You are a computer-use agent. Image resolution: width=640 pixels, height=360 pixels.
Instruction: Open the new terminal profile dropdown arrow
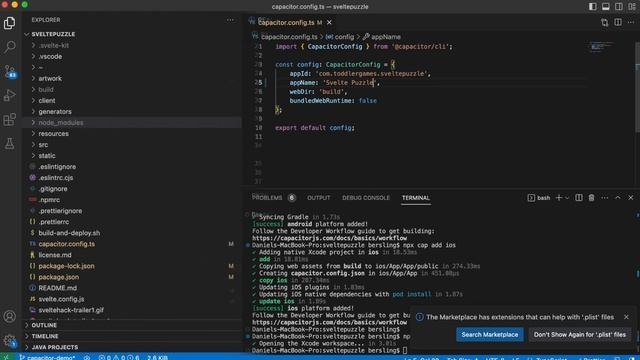[x=567, y=198]
